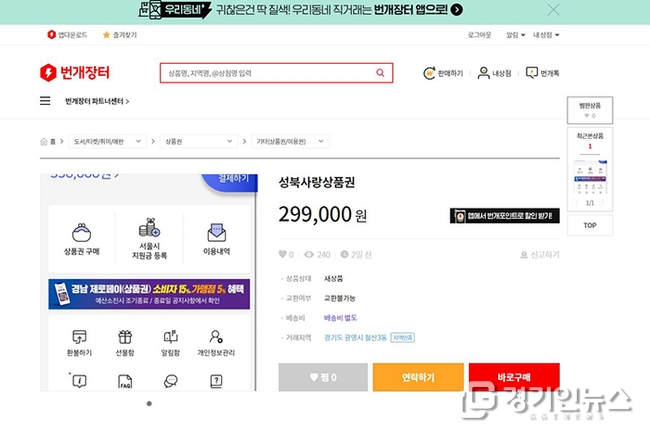
Task: Expand the 내상점 top-bar dropdown
Action: tap(546, 35)
